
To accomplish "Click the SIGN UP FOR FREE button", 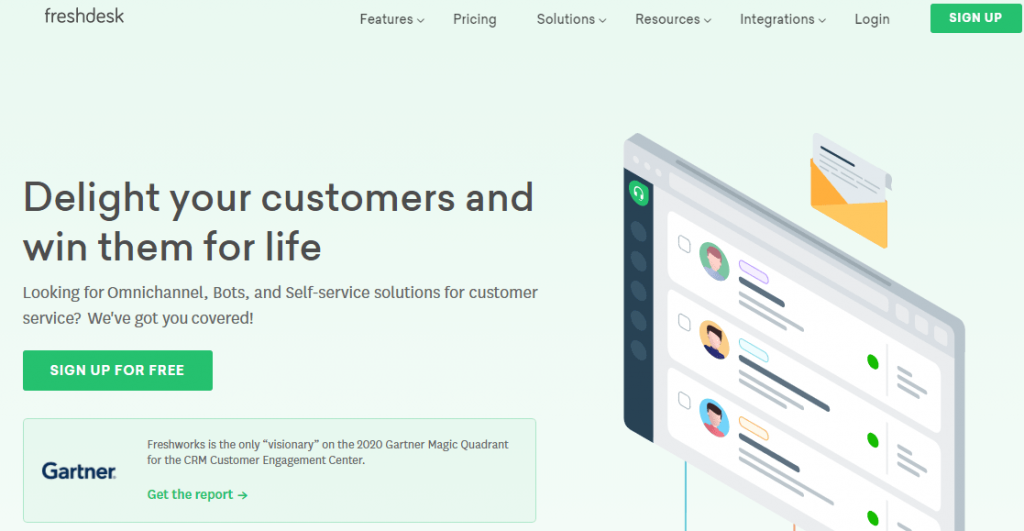I will point(118,370).
